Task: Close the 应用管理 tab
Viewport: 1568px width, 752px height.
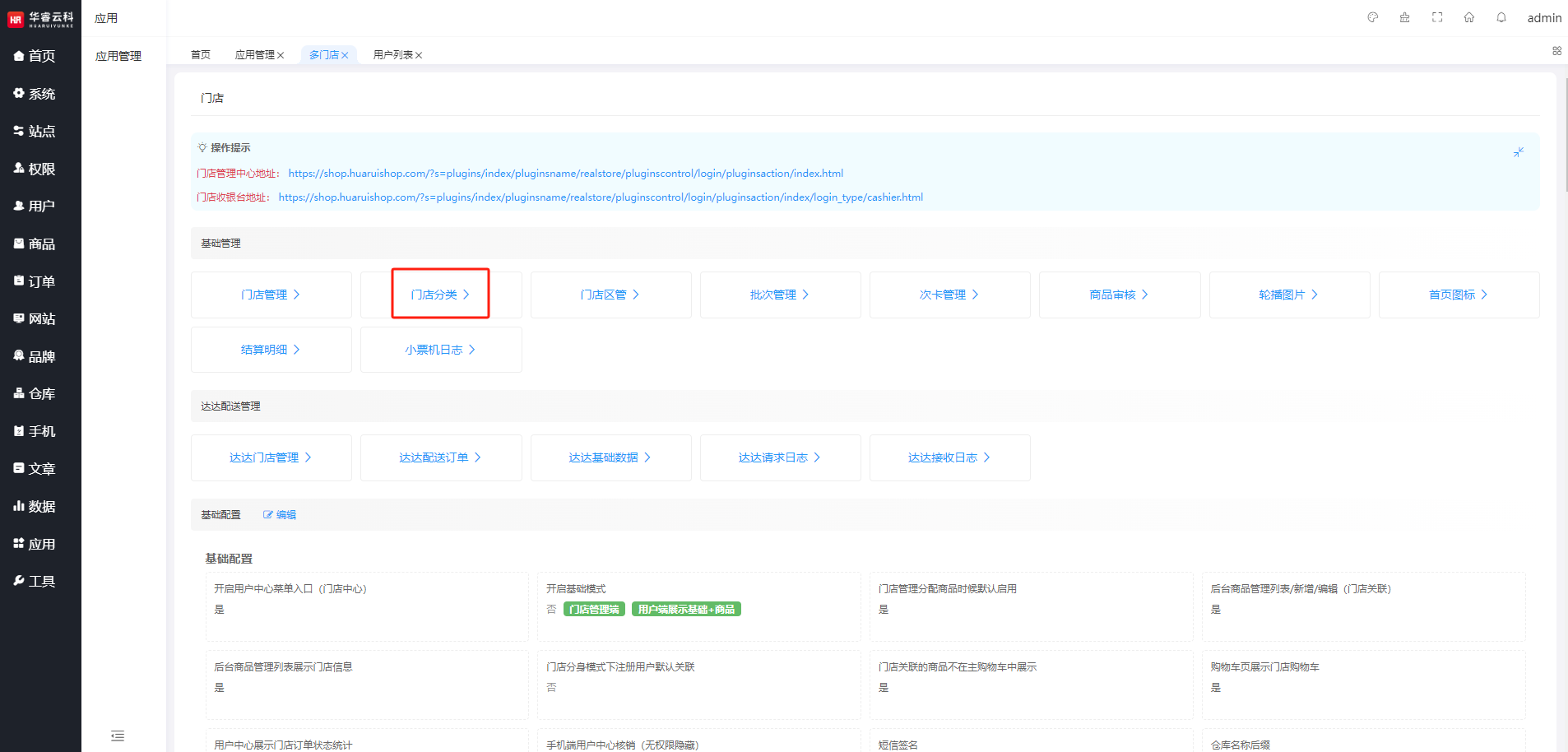Action: [281, 55]
